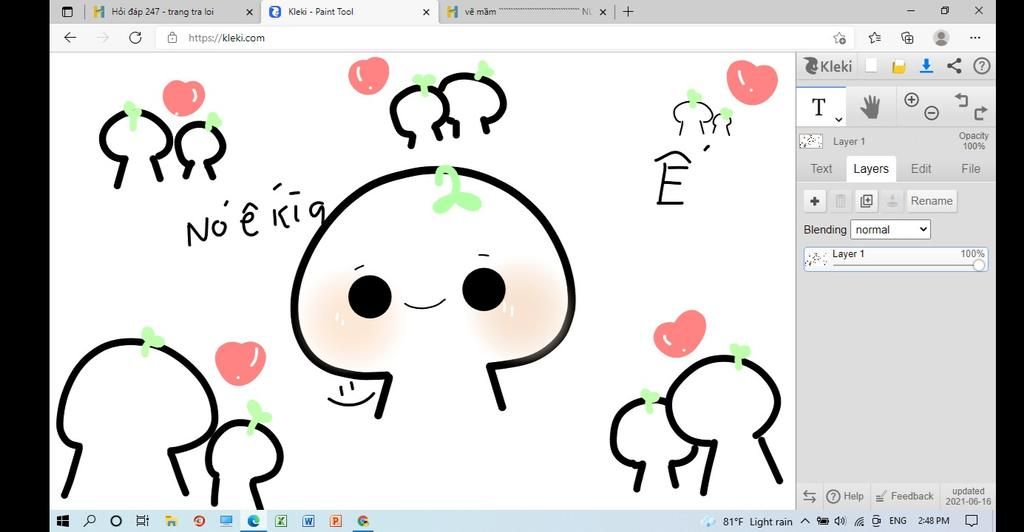Viewport: 1024px width, 532px height.
Task: Share the drawing with the share icon
Action: point(954,66)
